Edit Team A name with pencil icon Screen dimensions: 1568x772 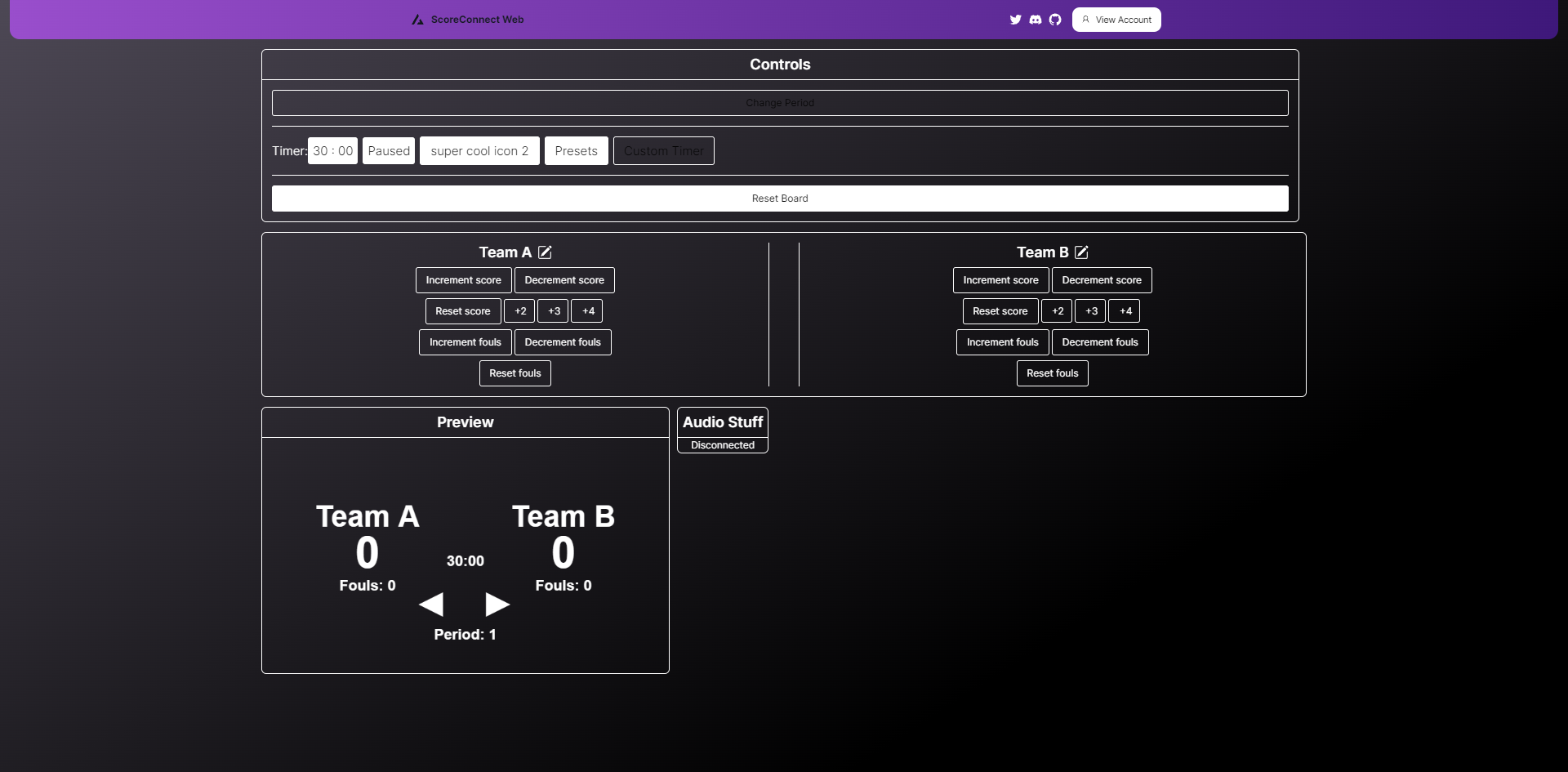pyautogui.click(x=545, y=252)
